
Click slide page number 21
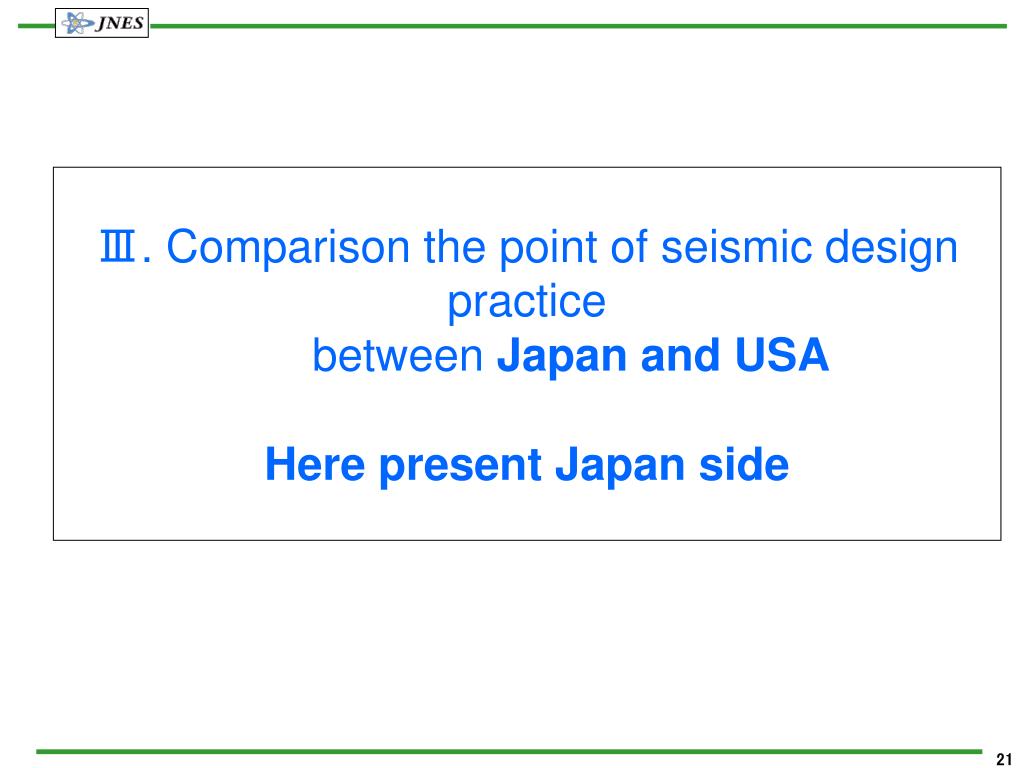(1004, 759)
